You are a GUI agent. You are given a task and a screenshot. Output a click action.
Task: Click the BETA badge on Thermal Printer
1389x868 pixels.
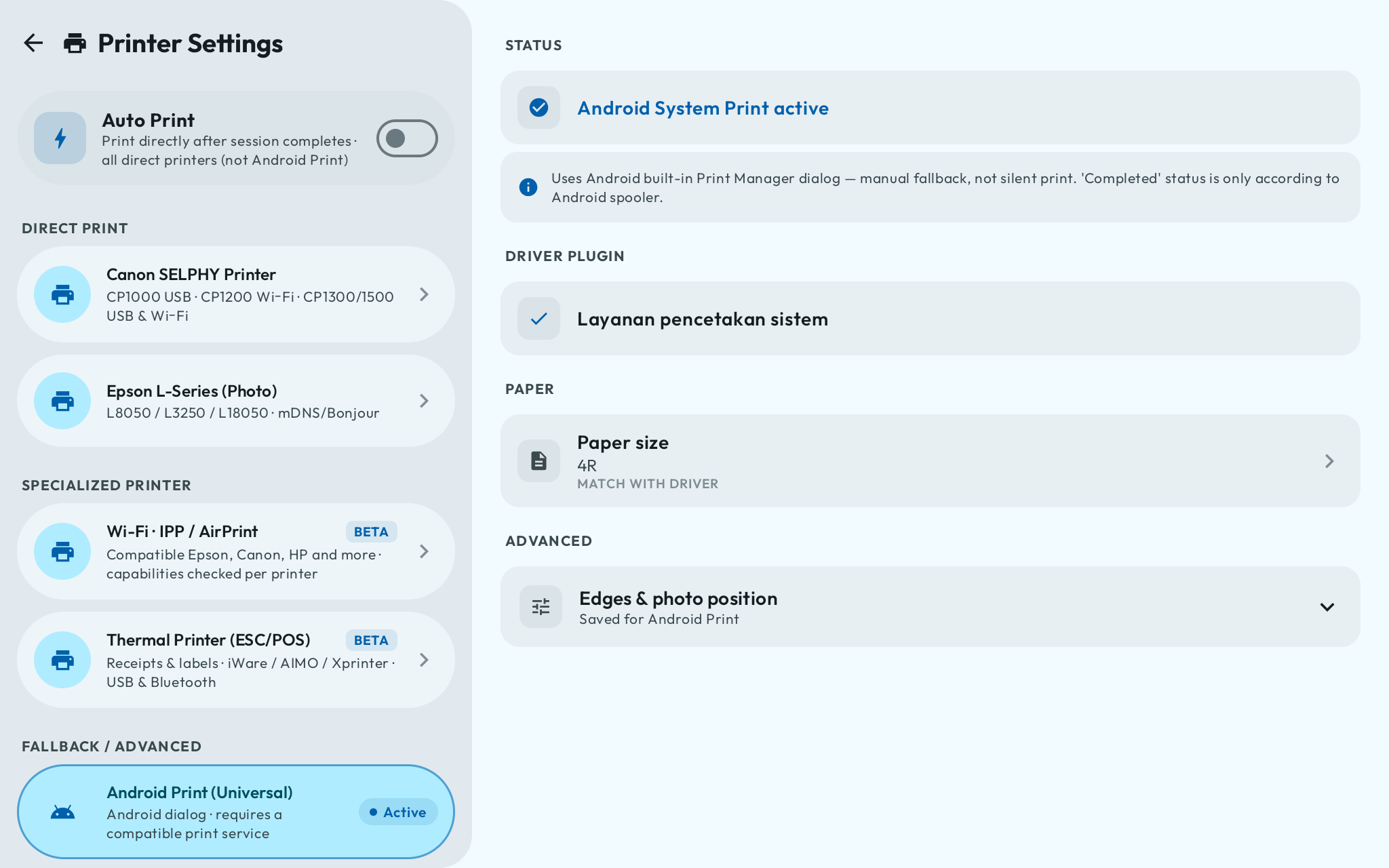[x=371, y=640]
